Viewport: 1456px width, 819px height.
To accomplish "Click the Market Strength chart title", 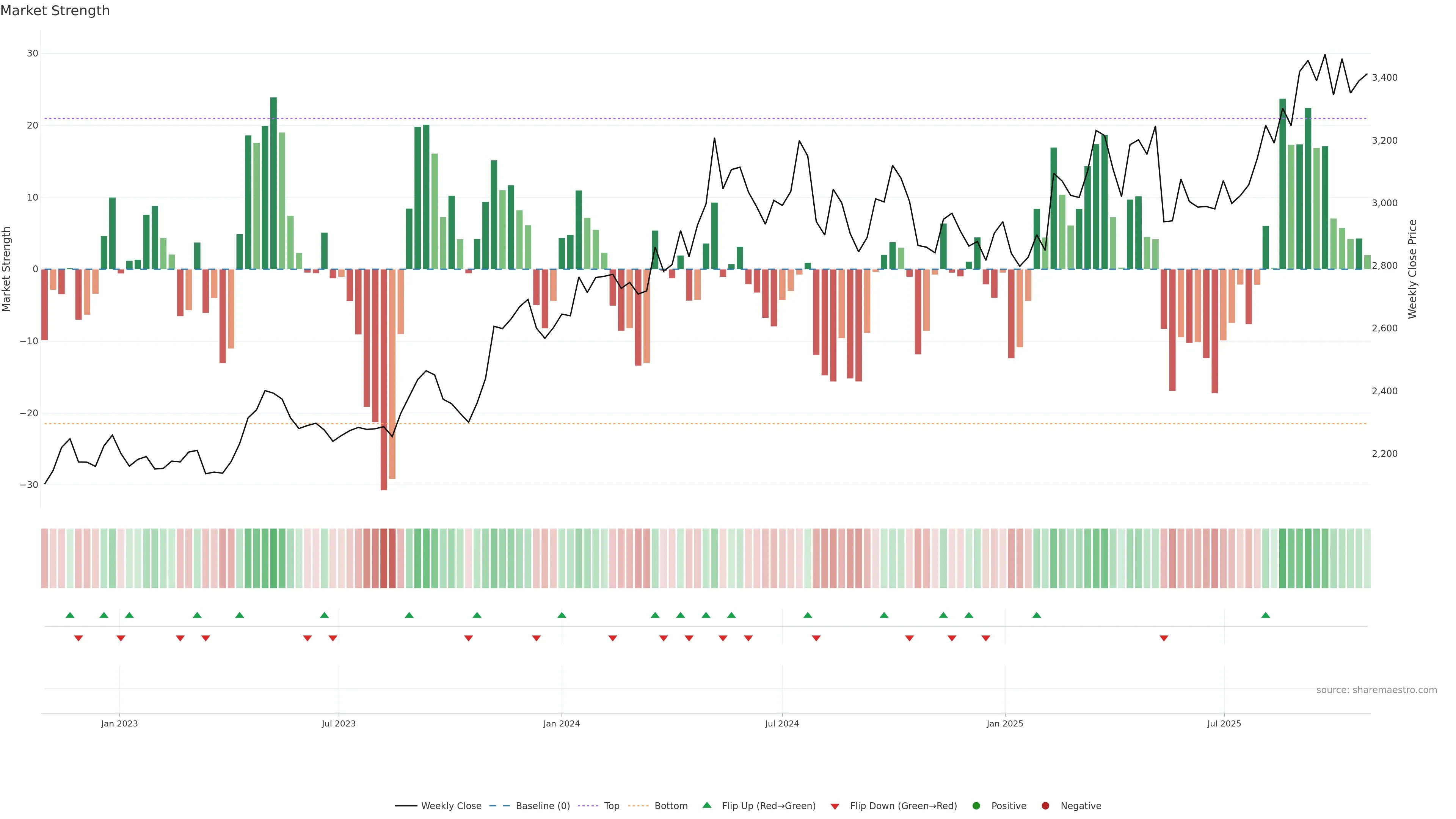I will [x=55, y=11].
